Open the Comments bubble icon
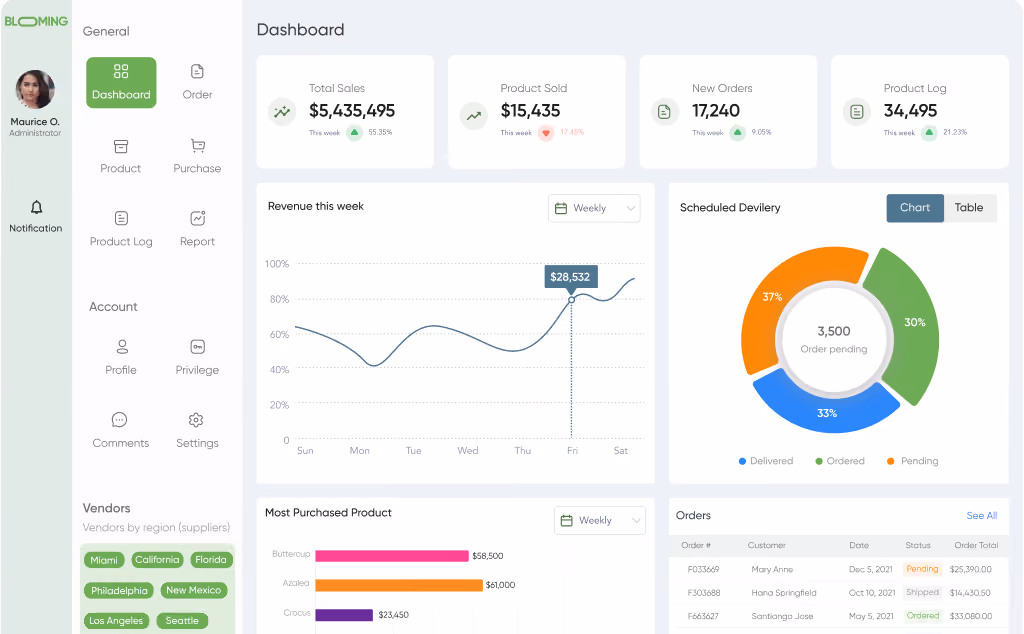Image resolution: width=1024 pixels, height=634 pixels. (x=120, y=419)
